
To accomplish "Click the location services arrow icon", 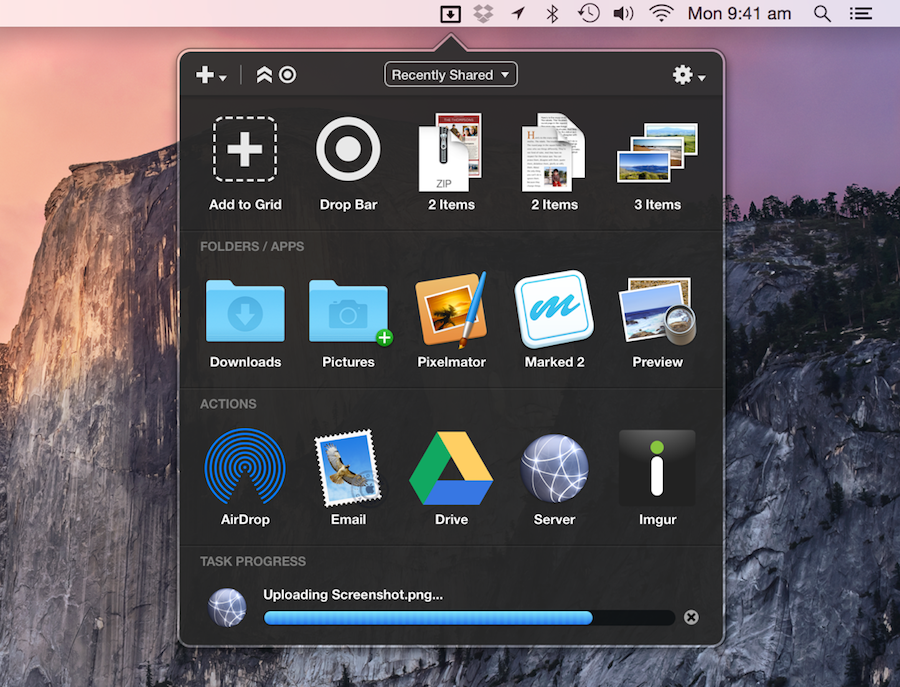I will (518, 13).
